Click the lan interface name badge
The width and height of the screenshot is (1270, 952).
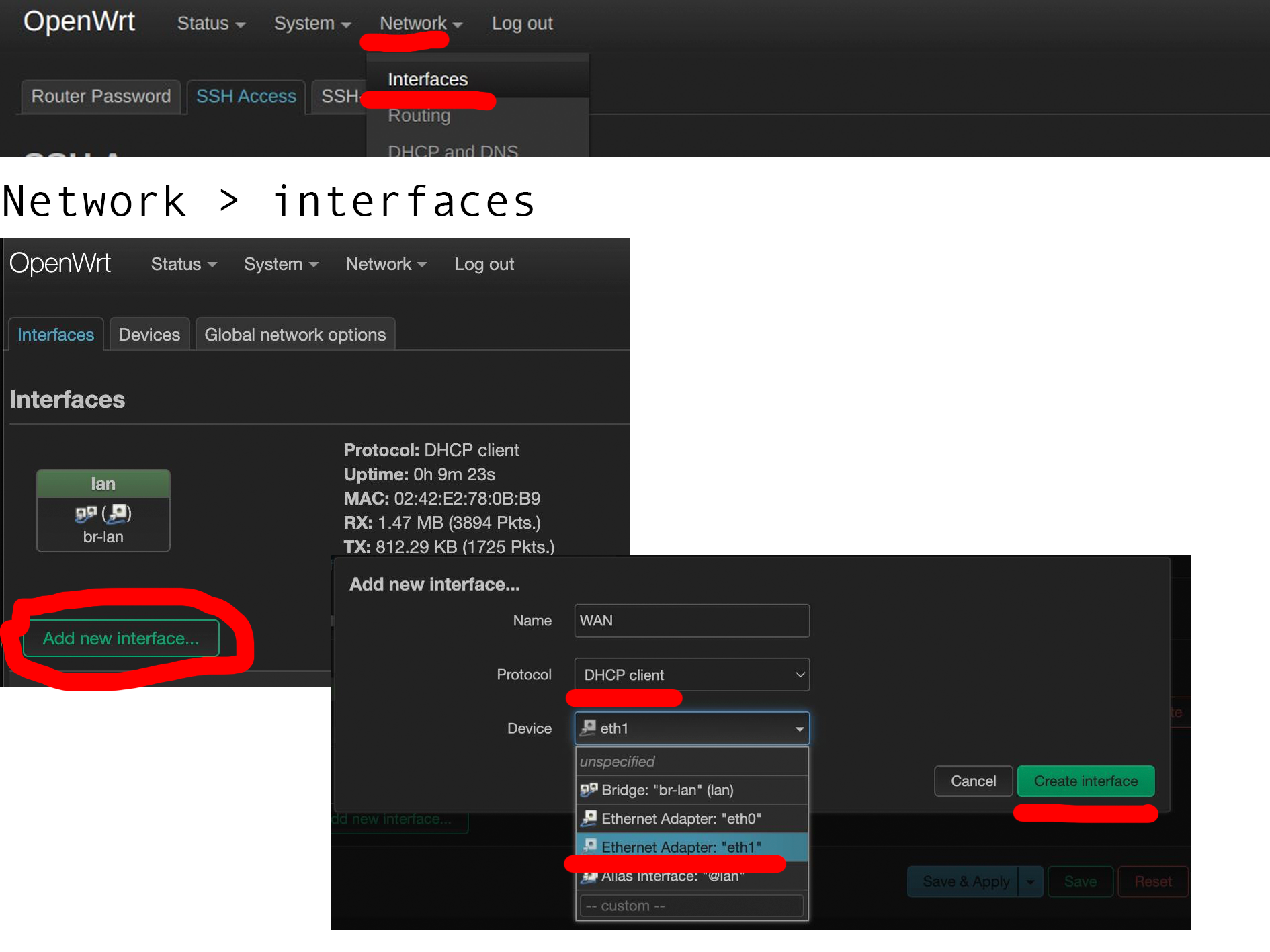[103, 484]
